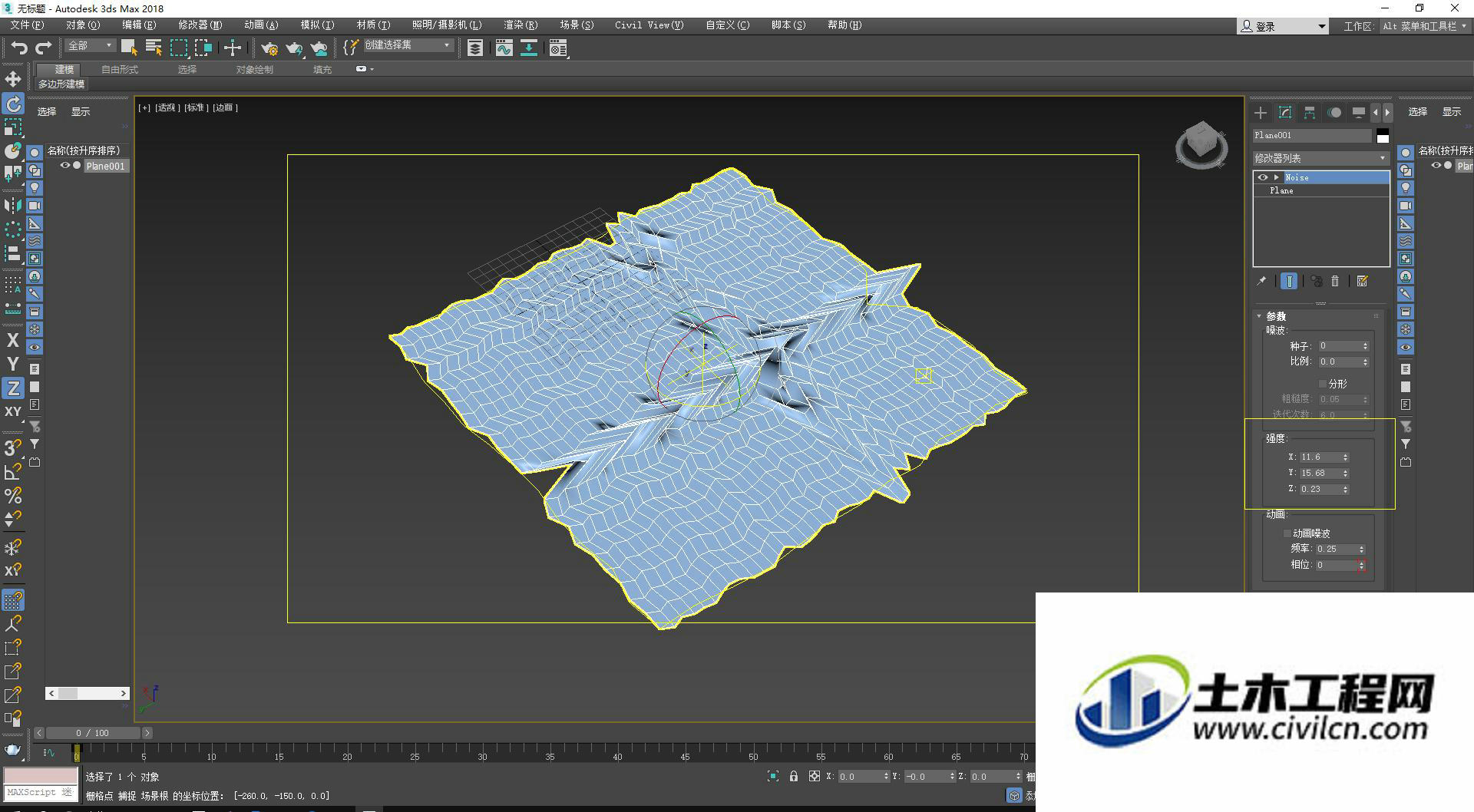Select the Move tool in left toolbar
The image size is (1474, 812).
tap(13, 79)
